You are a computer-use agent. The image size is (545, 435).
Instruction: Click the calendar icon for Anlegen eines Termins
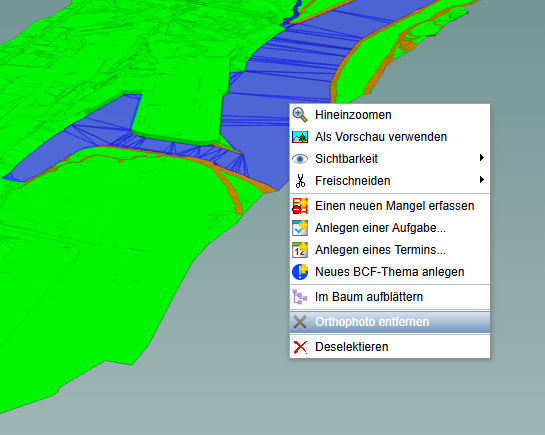click(300, 250)
